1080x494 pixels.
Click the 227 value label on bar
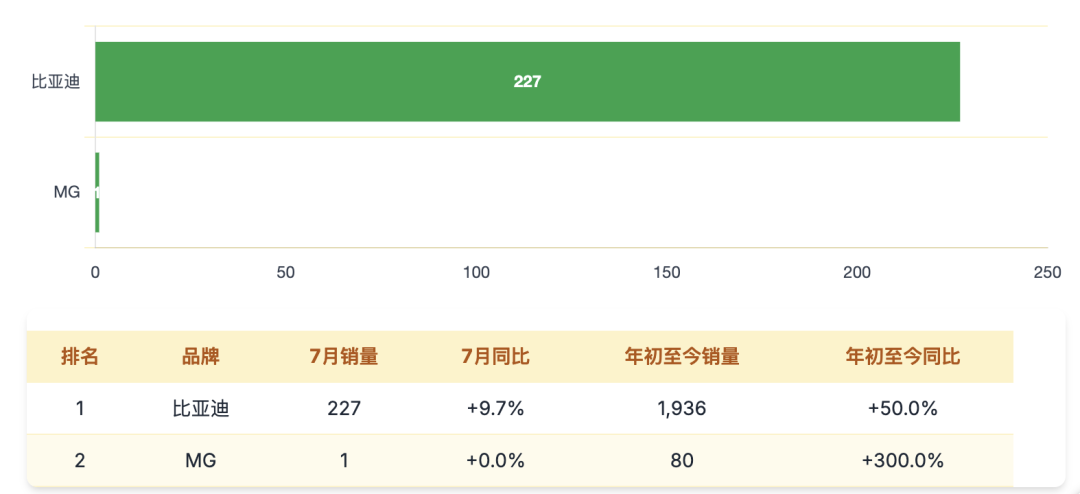pos(527,82)
